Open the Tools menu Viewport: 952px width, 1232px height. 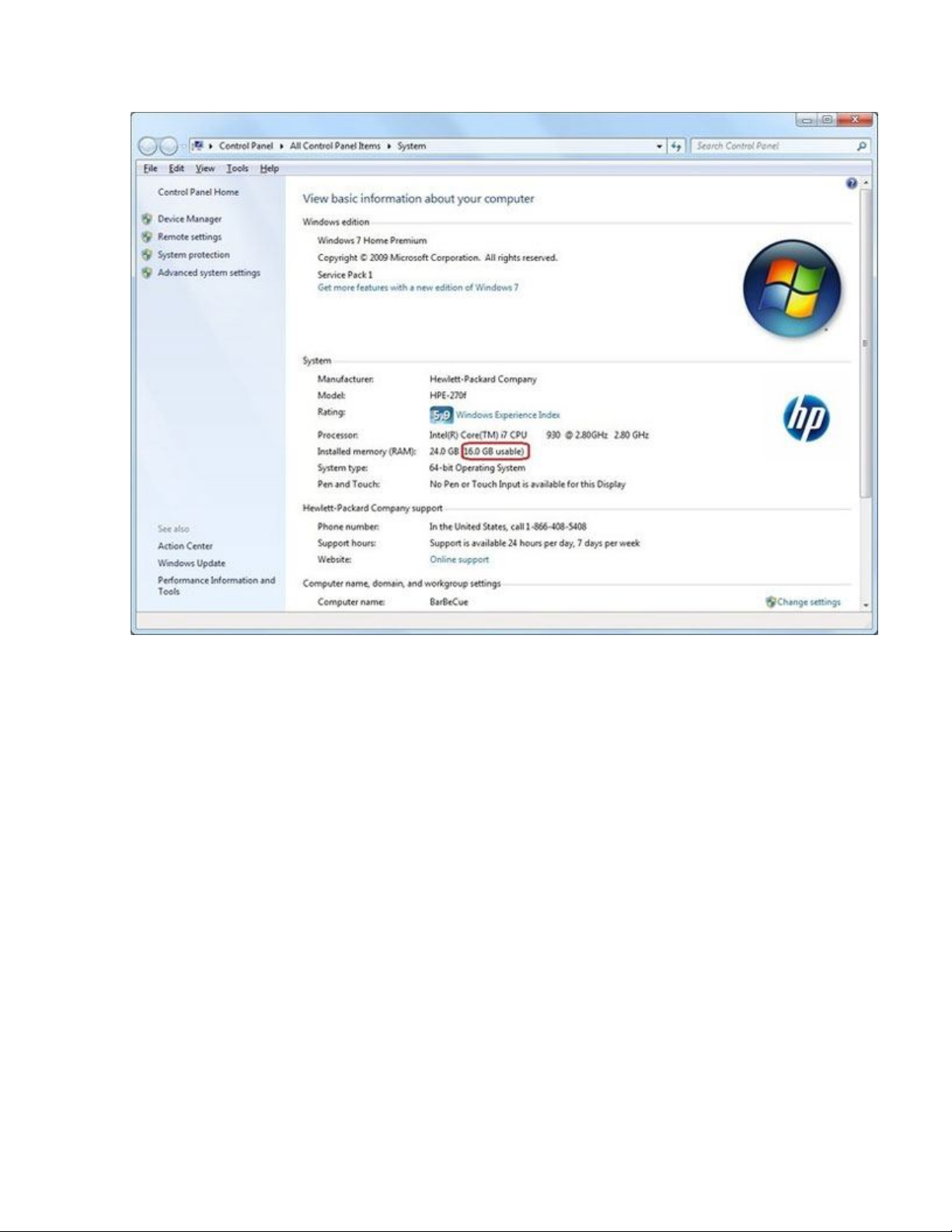[237, 169]
